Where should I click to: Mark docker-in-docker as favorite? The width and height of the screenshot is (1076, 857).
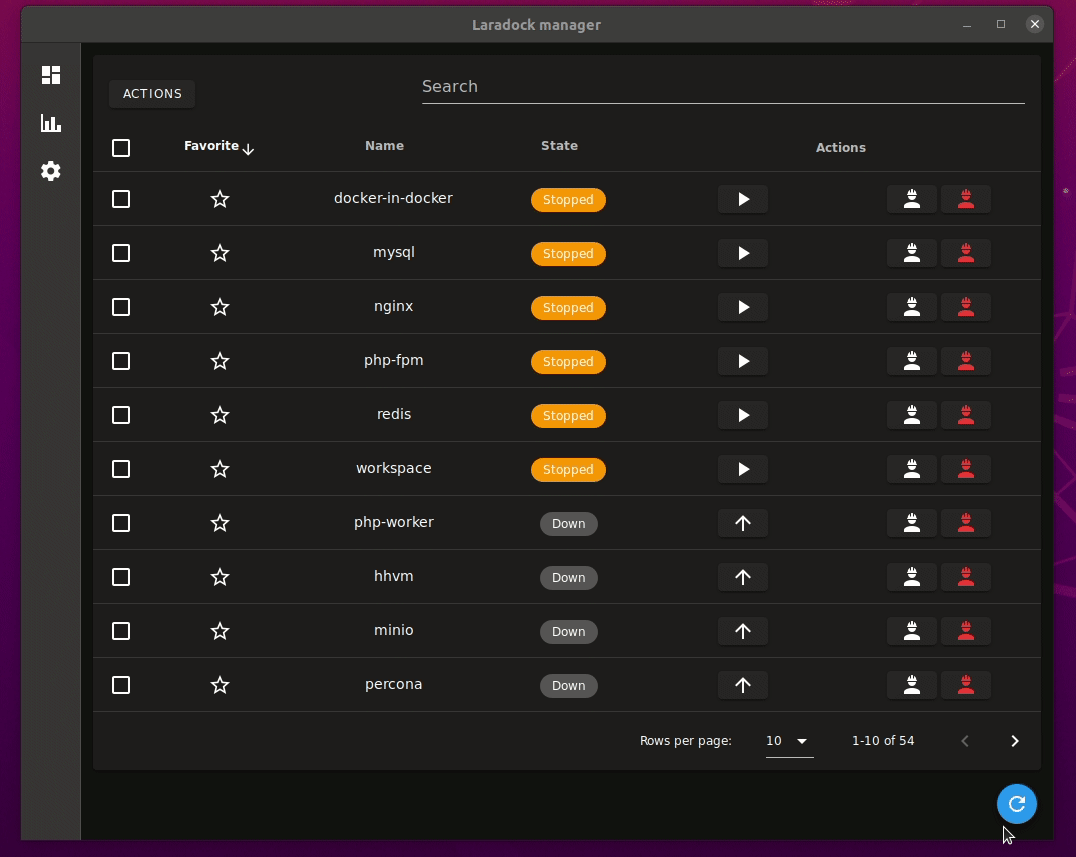[x=220, y=199]
